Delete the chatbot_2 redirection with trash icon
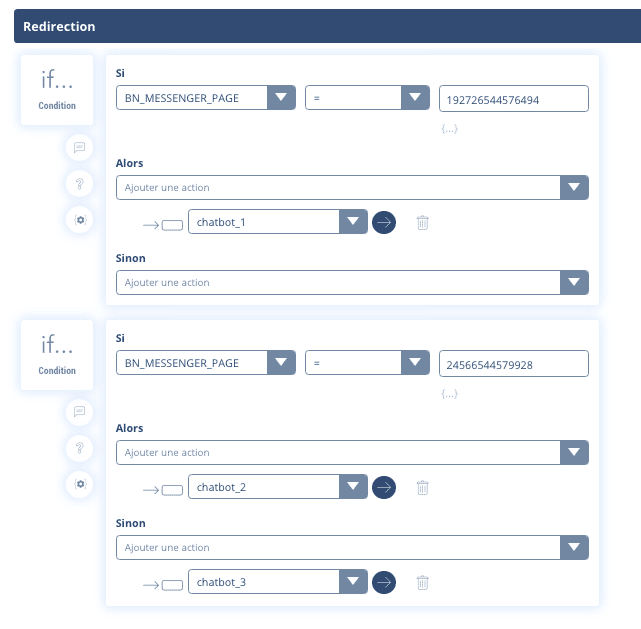641x629 pixels. click(422, 487)
